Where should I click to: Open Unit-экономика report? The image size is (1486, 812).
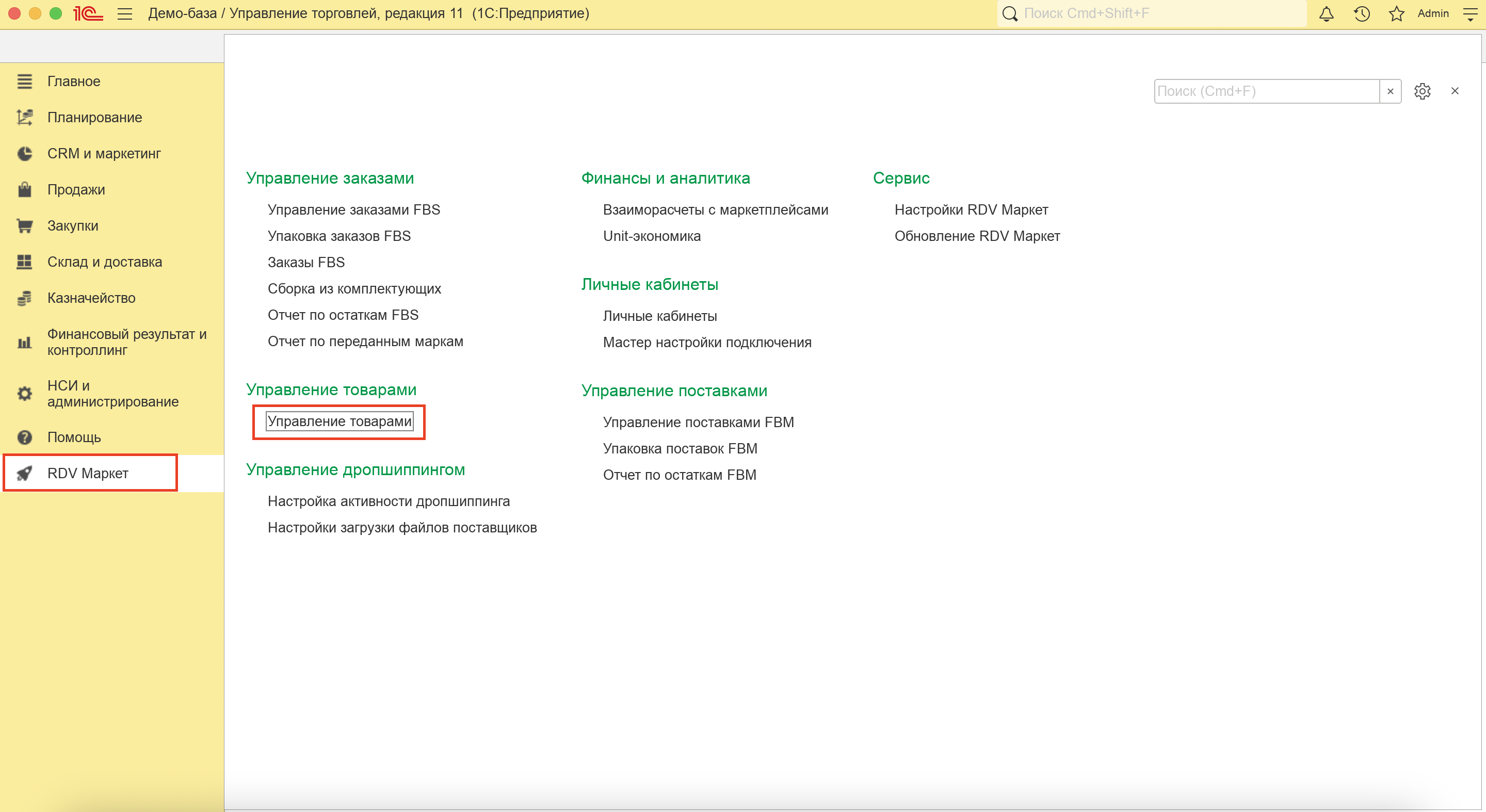point(651,236)
